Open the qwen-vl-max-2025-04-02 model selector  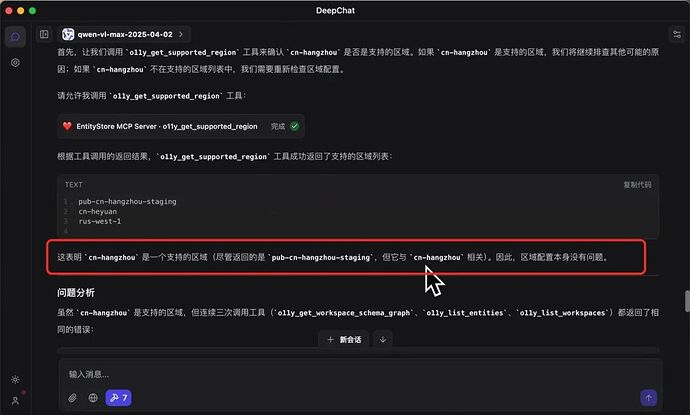coord(125,34)
